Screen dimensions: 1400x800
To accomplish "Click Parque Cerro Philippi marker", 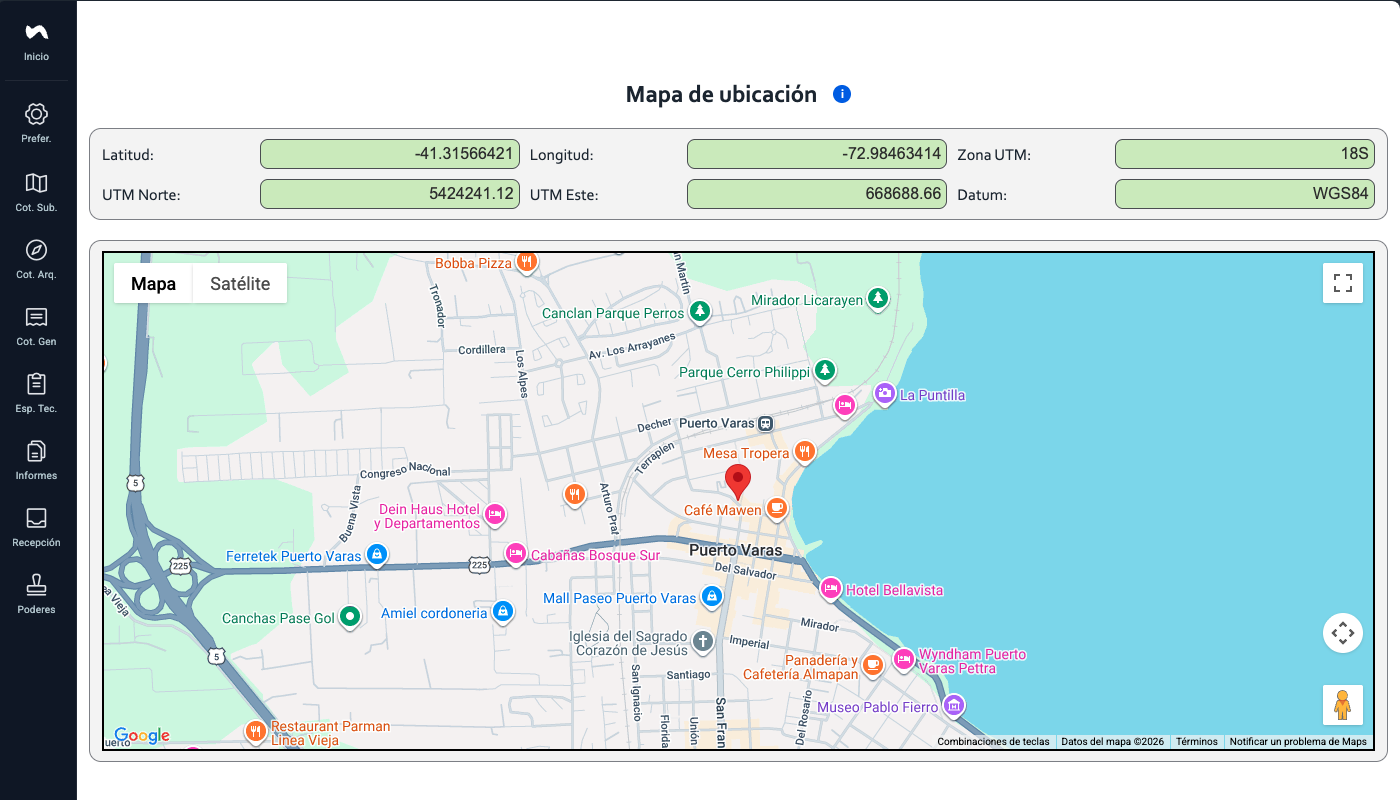I will 824,371.
